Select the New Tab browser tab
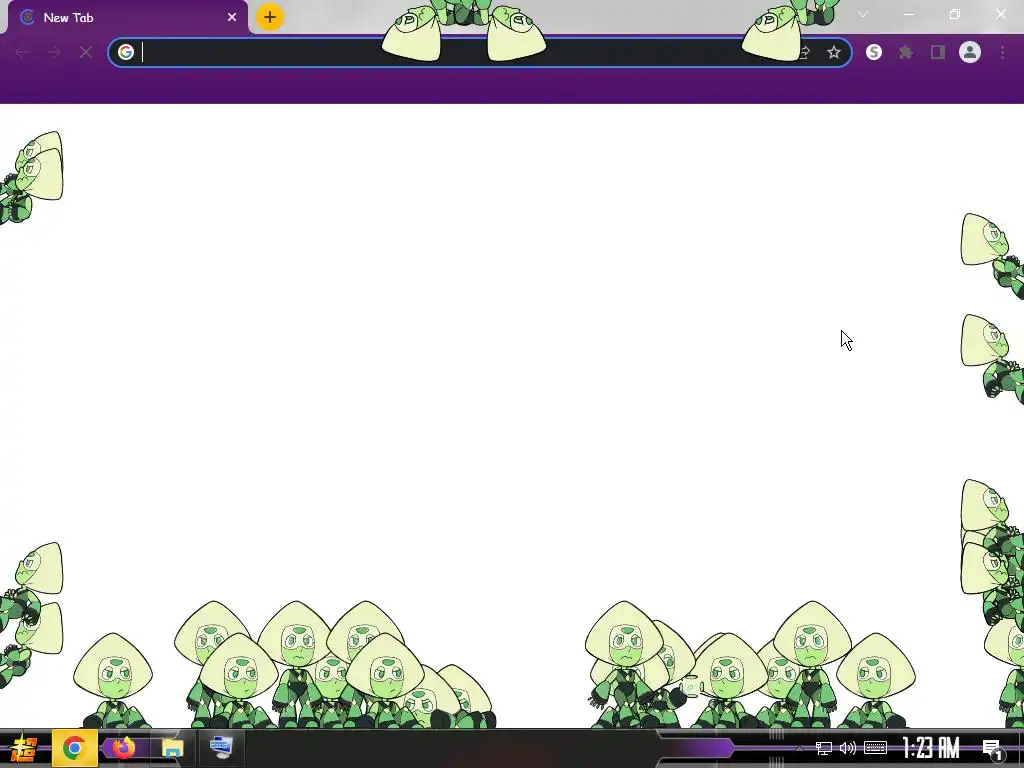Image resolution: width=1024 pixels, height=768 pixels. [x=127, y=18]
